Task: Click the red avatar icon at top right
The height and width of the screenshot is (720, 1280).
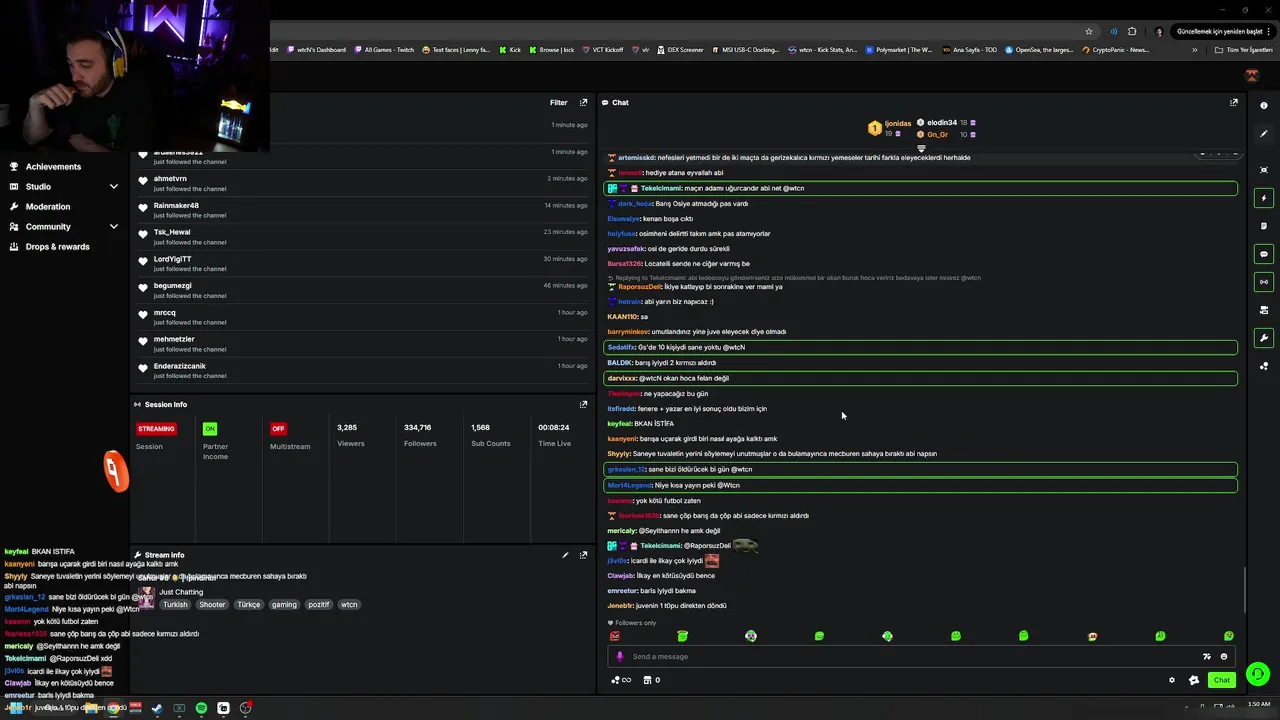Action: pyautogui.click(x=1252, y=76)
